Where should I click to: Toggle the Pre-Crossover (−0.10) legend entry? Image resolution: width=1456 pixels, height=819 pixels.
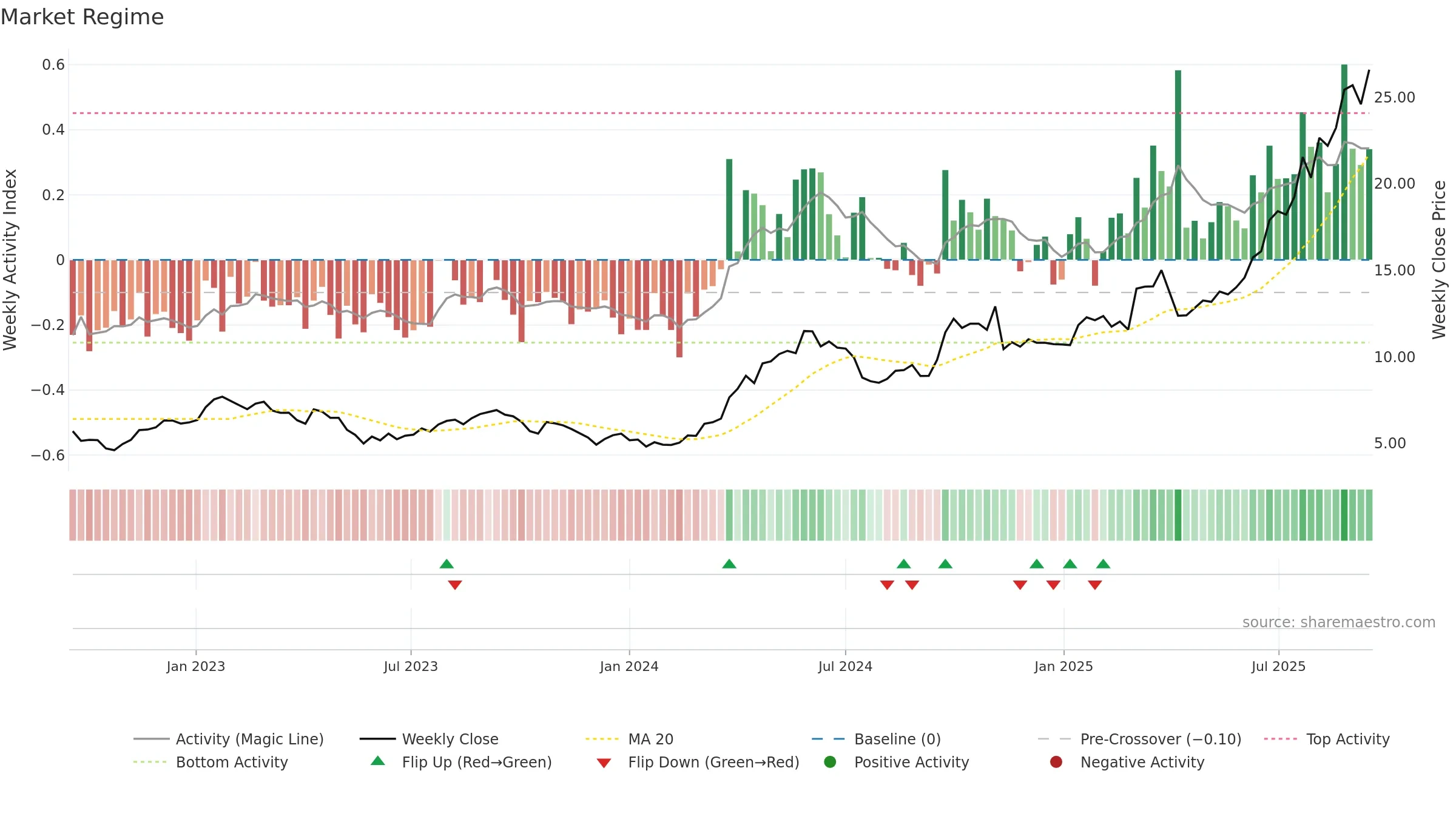pos(1140,739)
